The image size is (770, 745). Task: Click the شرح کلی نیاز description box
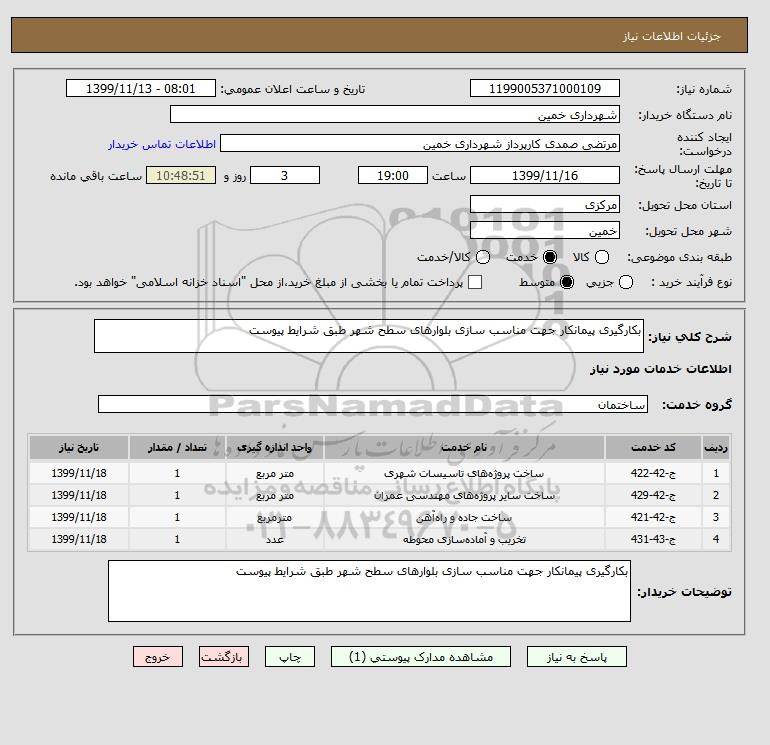click(x=369, y=336)
